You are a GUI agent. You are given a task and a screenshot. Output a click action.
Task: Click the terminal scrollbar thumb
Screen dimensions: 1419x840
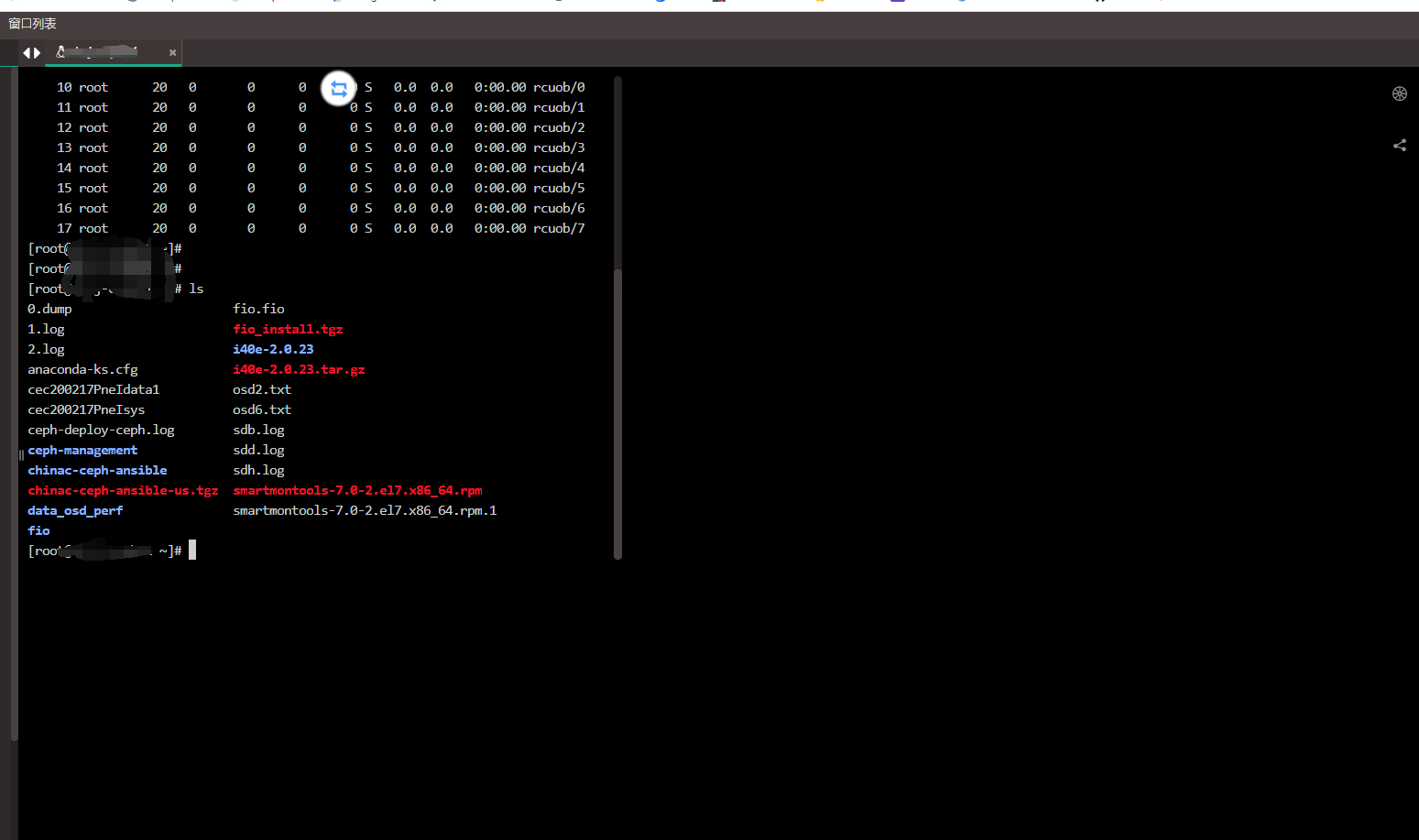[617, 412]
